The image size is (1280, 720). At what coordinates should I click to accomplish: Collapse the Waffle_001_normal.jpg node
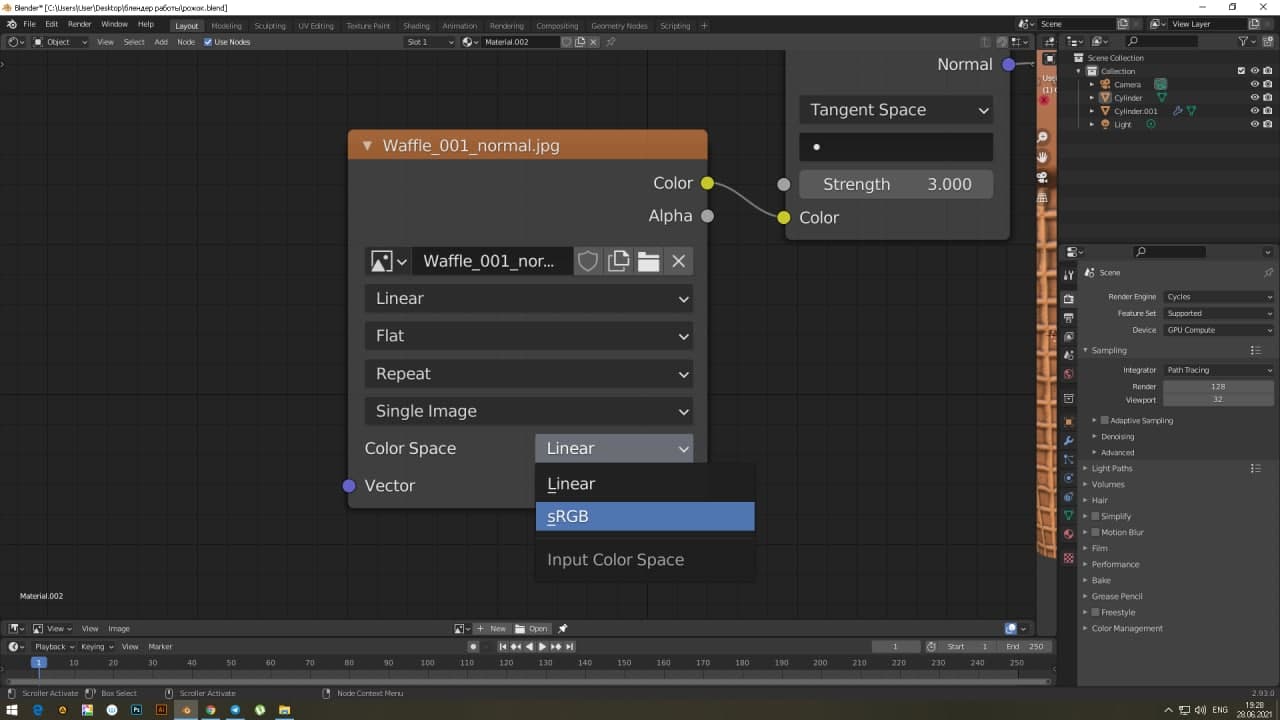(367, 146)
